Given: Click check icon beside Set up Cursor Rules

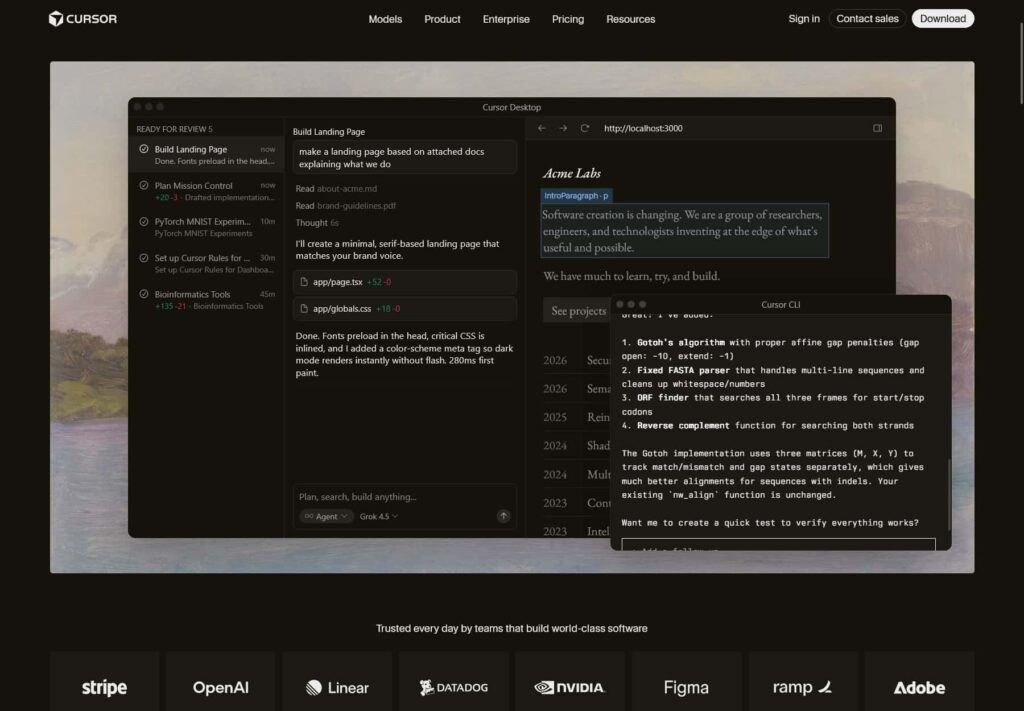Looking at the screenshot, I should click(144, 258).
